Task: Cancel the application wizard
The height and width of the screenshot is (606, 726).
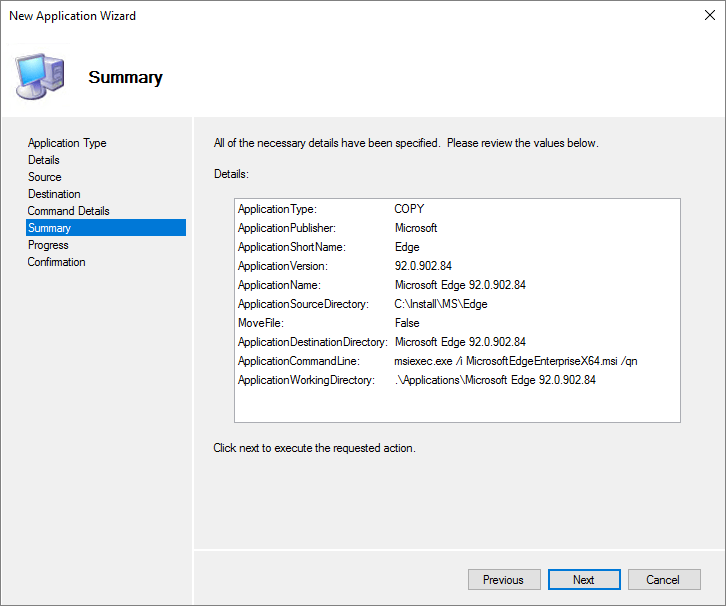Action: tap(663, 580)
